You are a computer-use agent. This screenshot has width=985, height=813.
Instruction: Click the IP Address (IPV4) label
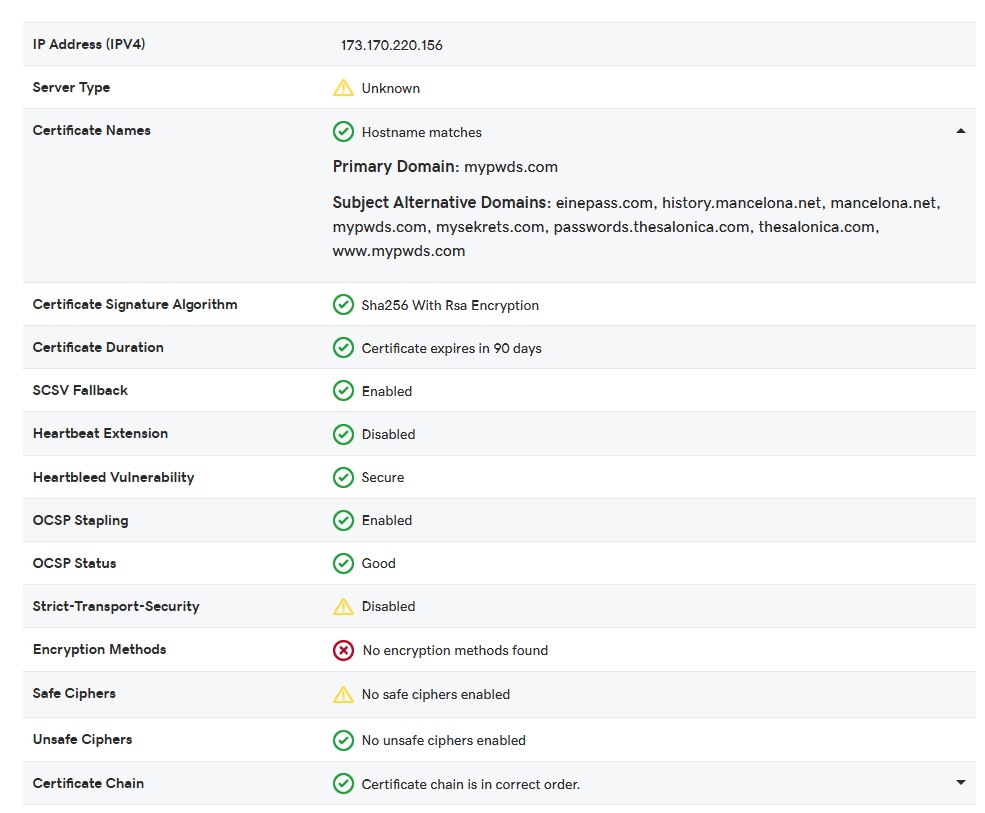[89, 44]
